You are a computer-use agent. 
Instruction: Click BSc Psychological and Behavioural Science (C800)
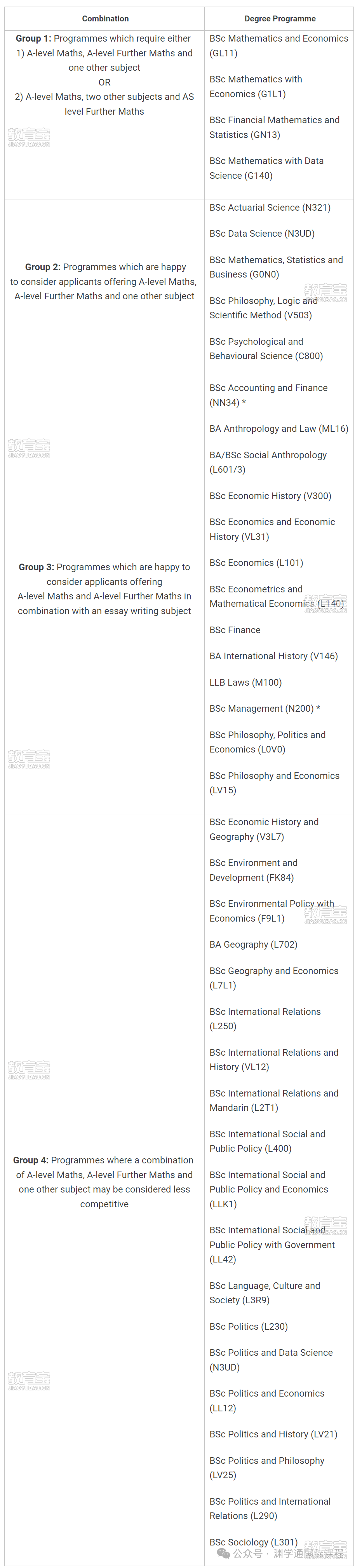pos(266,349)
